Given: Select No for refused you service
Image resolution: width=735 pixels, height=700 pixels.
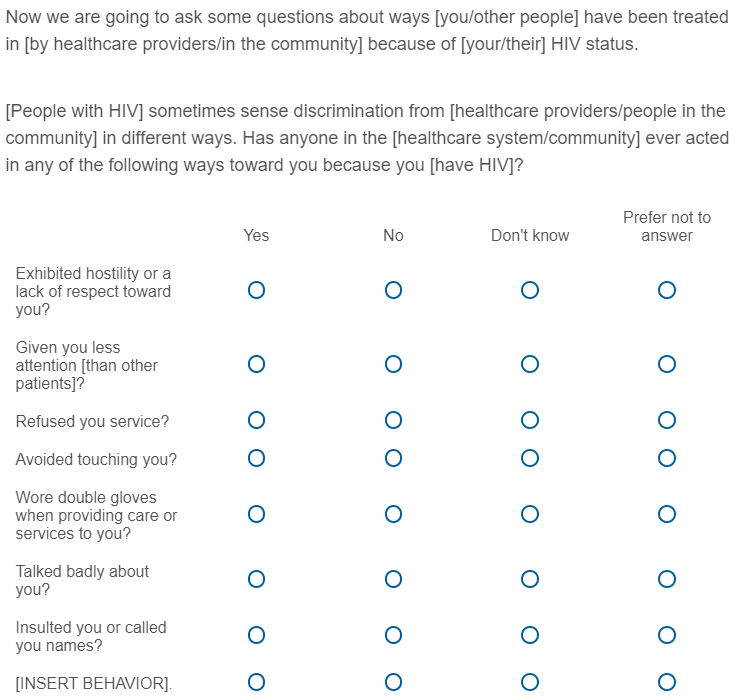Looking at the screenshot, I should click(x=393, y=420).
